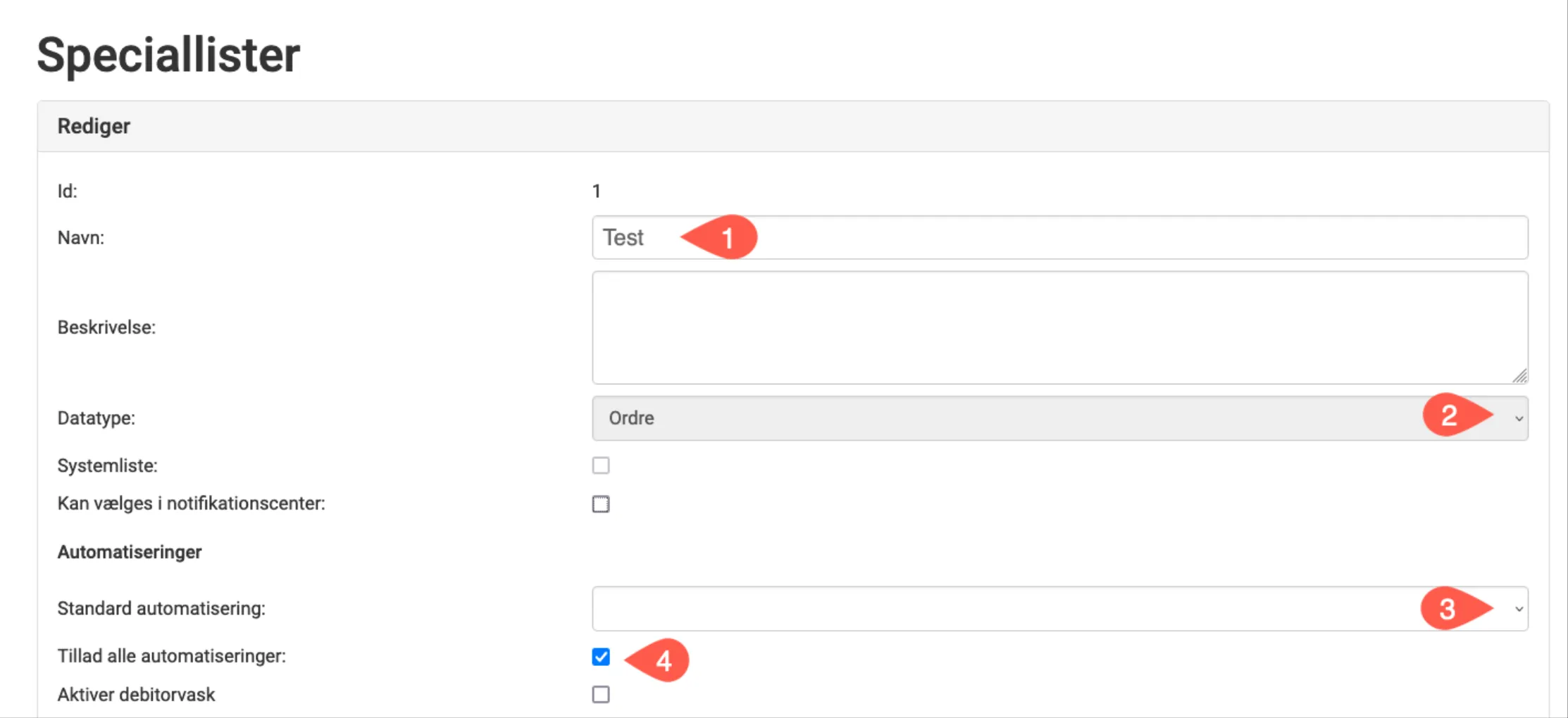Click the red number 3 callout marker
Image resolution: width=1568 pixels, height=718 pixels.
1450,609
